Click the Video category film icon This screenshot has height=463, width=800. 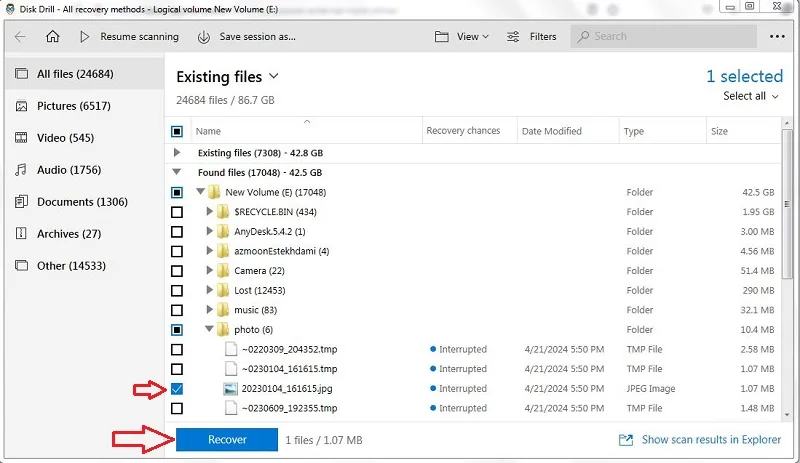coord(21,138)
